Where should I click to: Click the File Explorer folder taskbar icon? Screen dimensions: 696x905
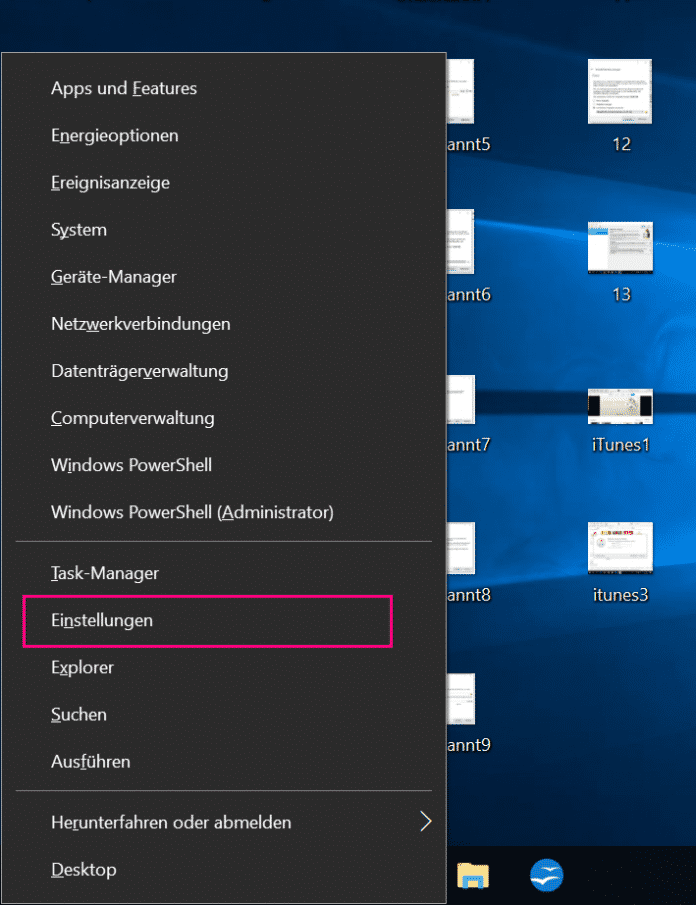[473, 874]
